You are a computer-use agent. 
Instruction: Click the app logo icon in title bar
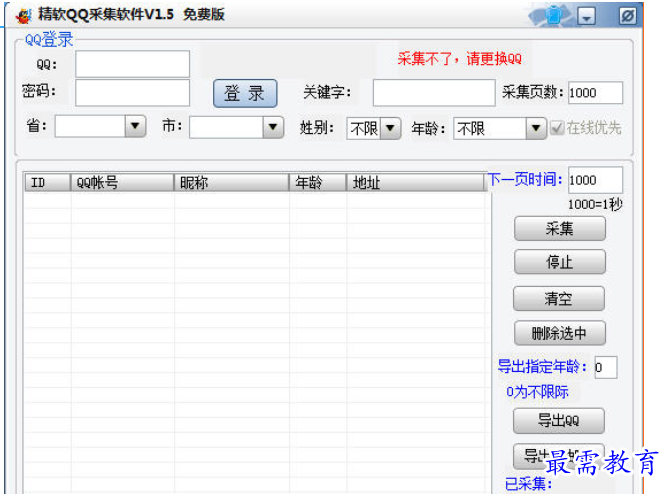click(x=23, y=16)
